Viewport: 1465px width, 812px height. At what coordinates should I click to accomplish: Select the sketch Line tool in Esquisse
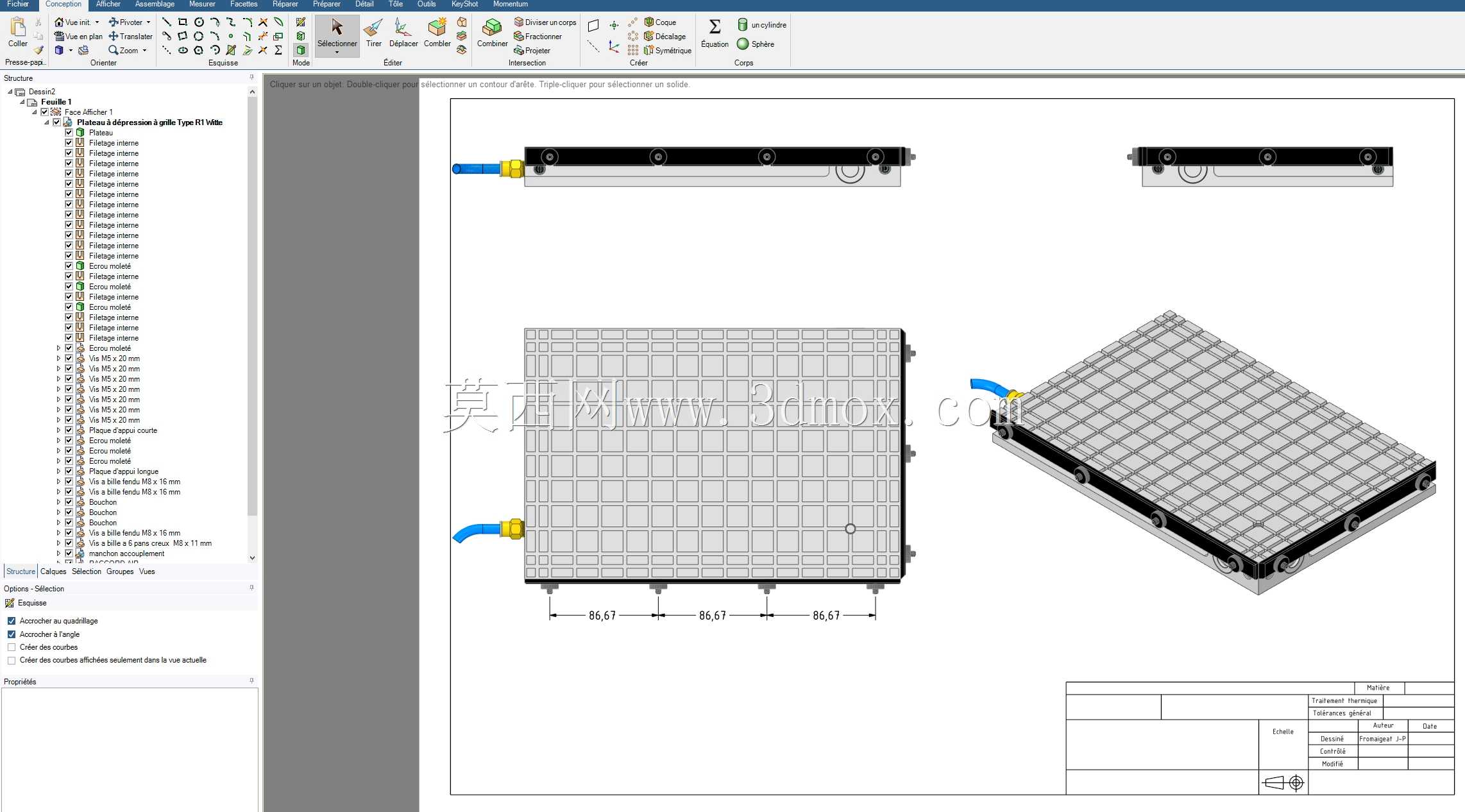(167, 22)
